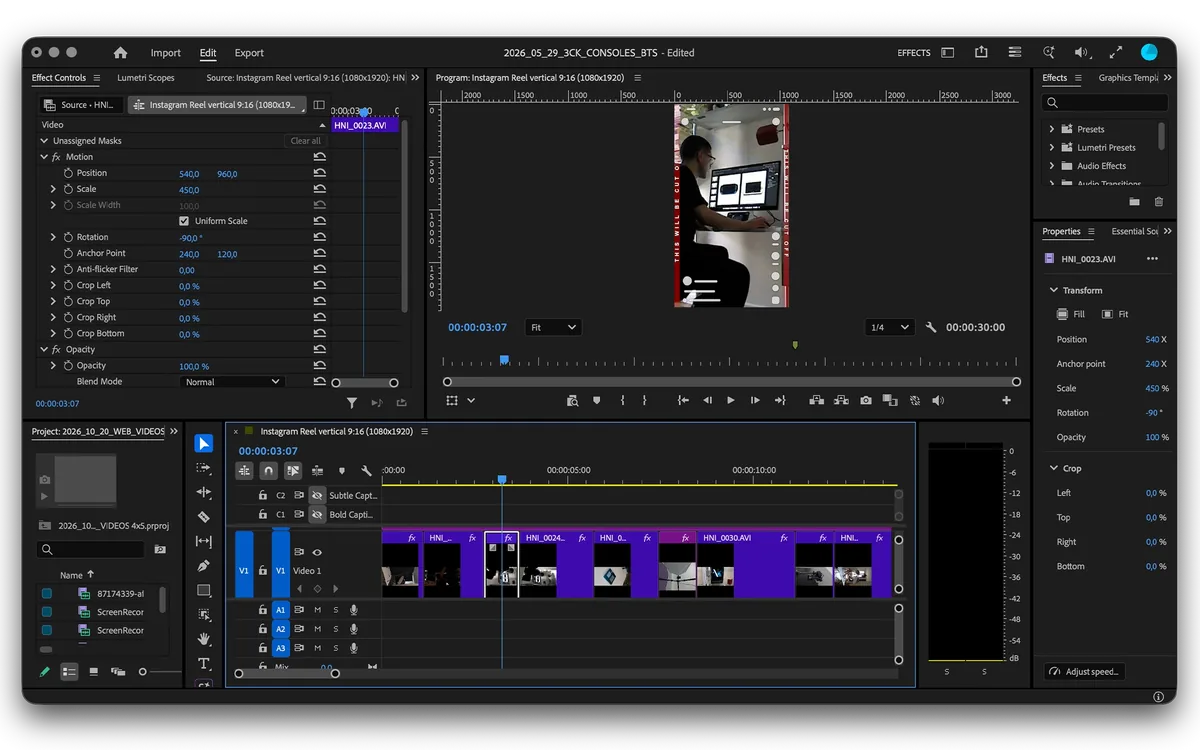Click the Fit button in Transform
The image size is (1200, 750).
coord(1115,314)
